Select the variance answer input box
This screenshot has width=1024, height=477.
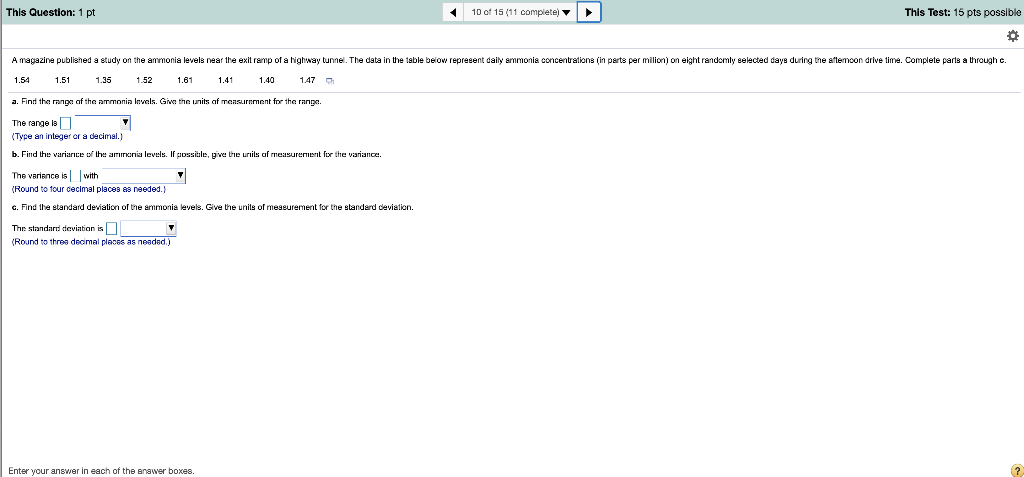click(x=75, y=176)
